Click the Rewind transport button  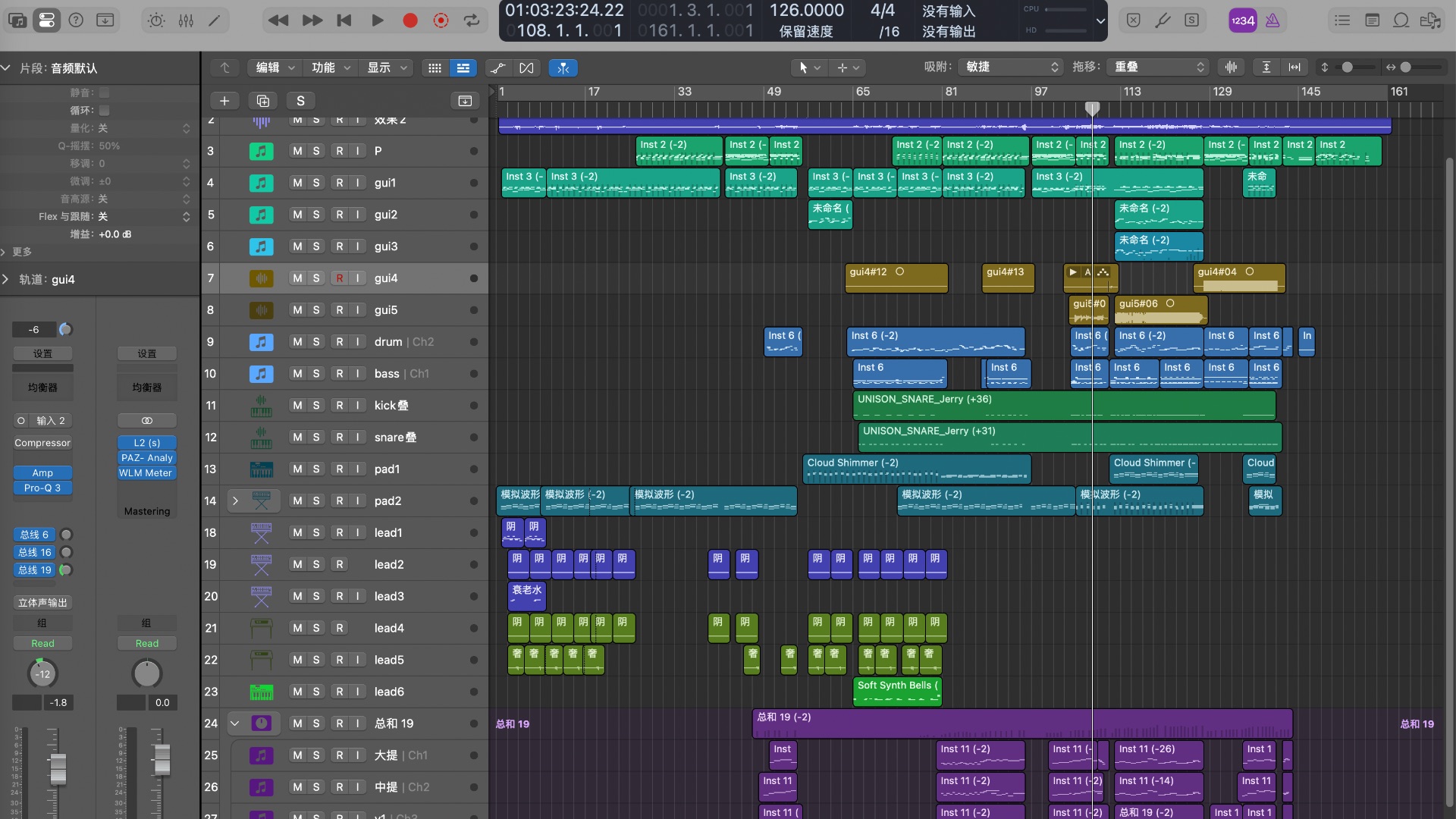[x=278, y=20]
